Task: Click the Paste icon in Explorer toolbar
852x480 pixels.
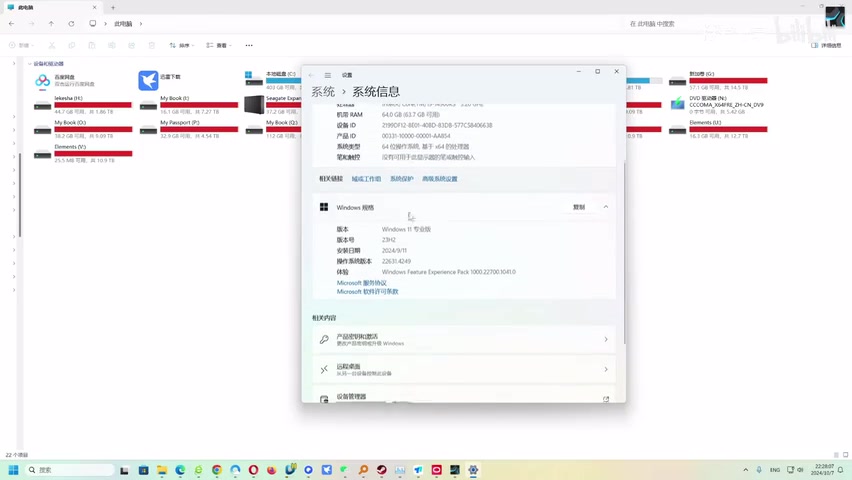Action: point(92,46)
